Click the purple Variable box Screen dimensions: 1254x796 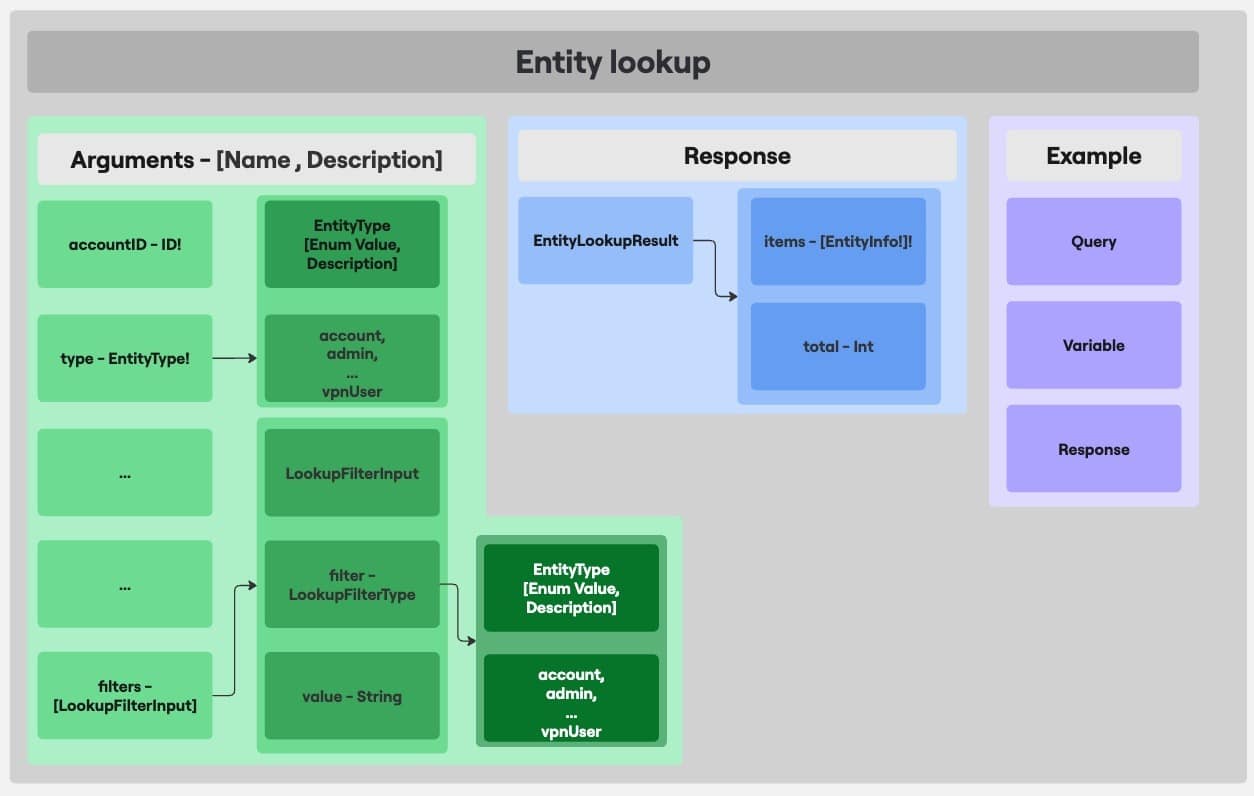click(1093, 345)
